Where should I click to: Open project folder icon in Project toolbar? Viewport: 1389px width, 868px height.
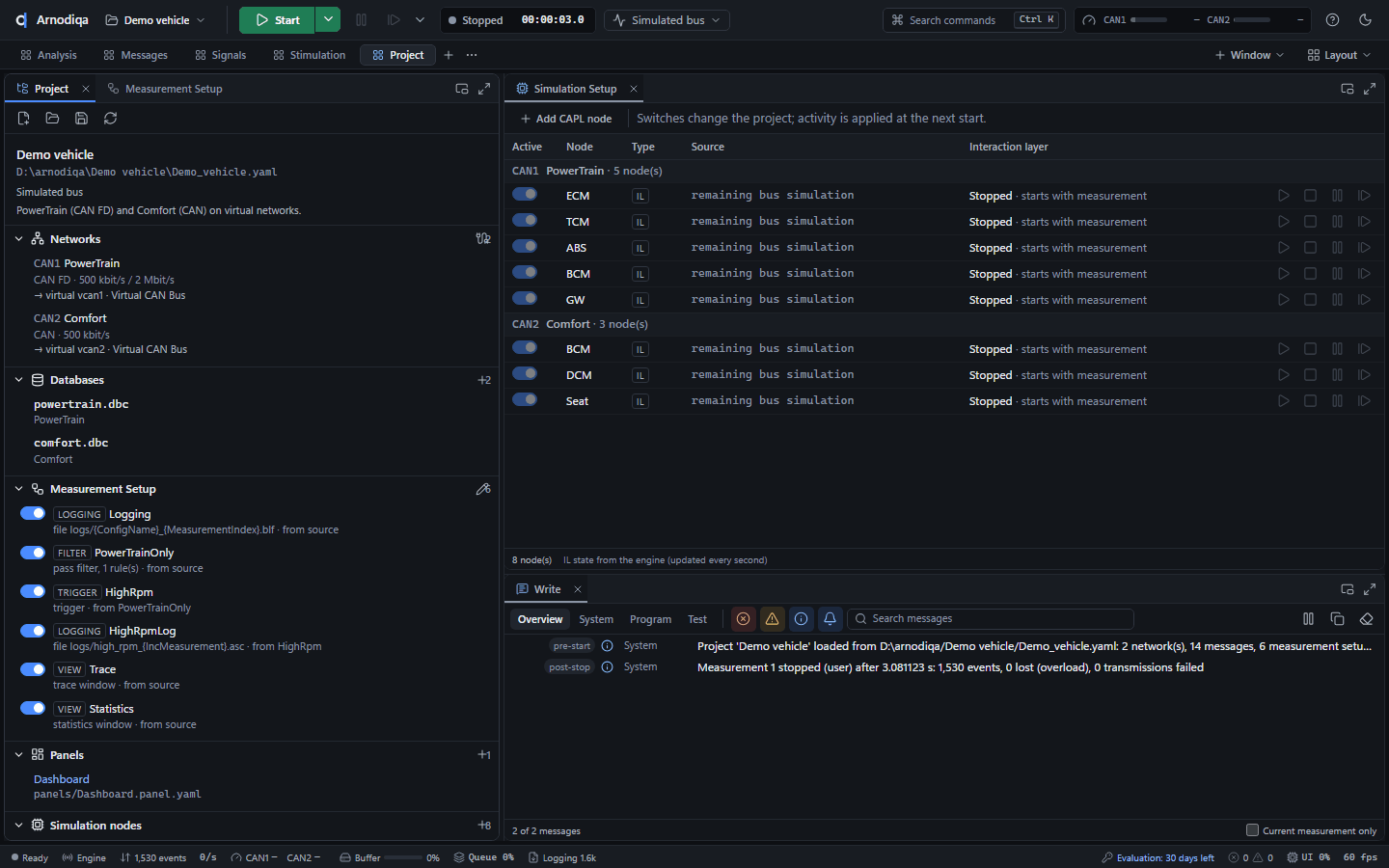point(53,119)
